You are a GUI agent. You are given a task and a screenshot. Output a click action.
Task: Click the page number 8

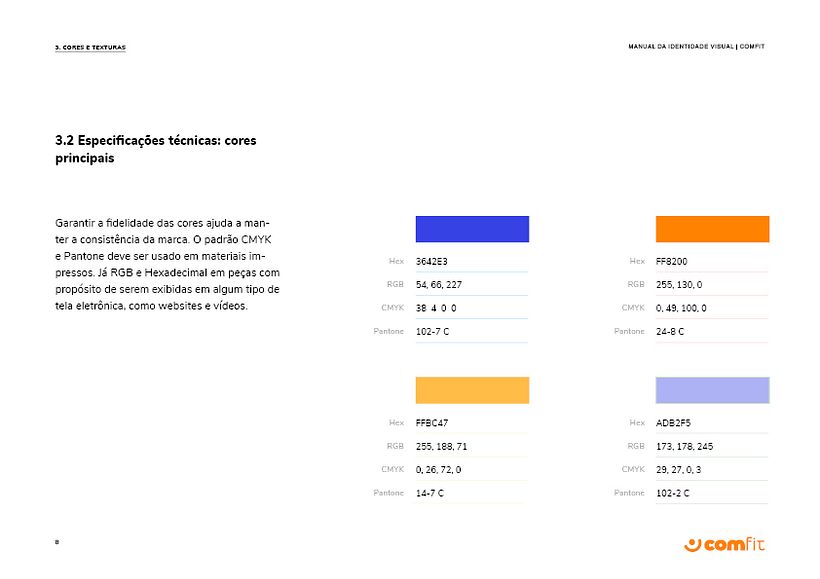[x=57, y=542]
